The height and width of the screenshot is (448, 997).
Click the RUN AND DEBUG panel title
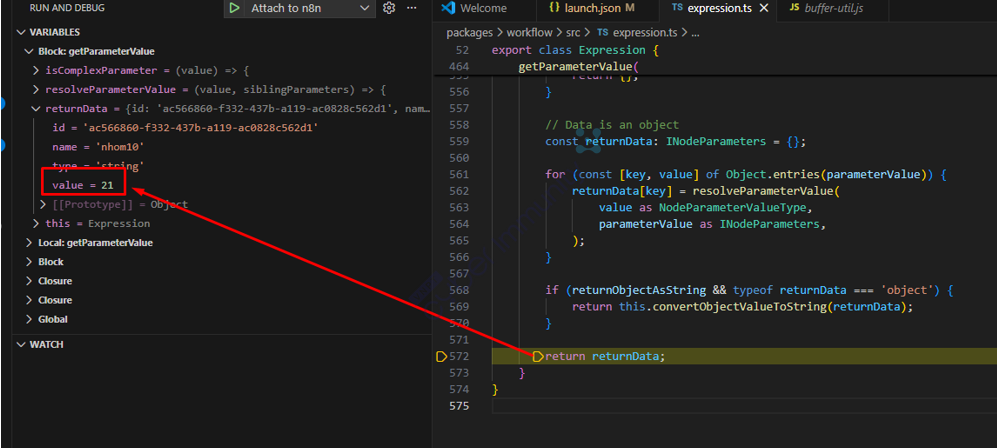(67, 8)
